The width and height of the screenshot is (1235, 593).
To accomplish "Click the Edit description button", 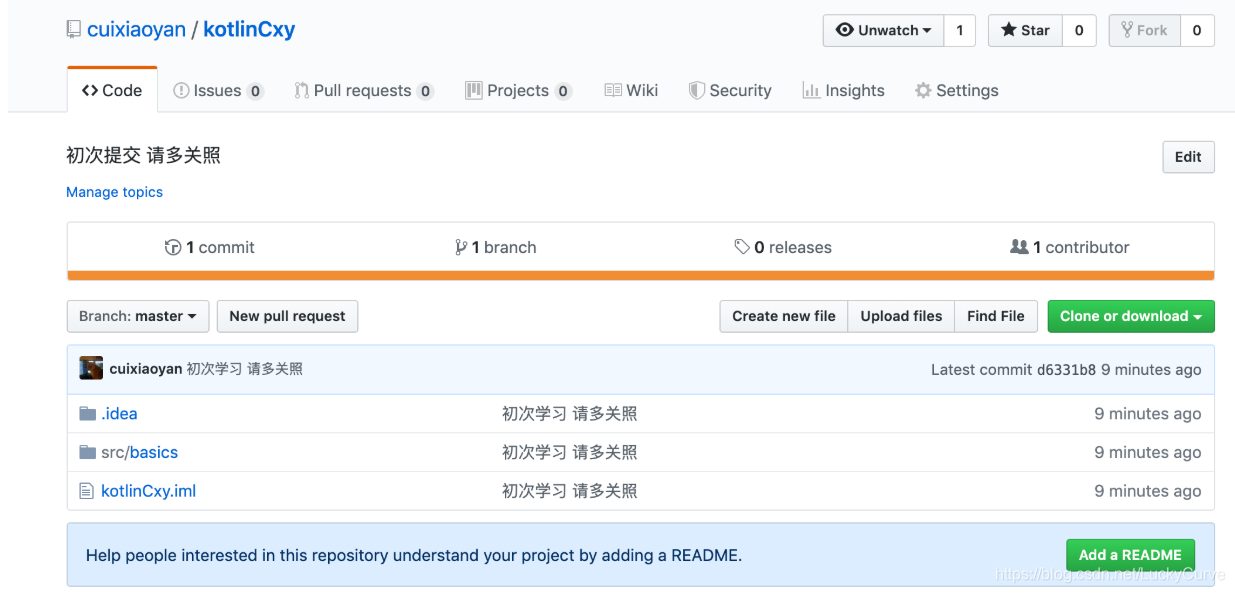I will 1188,157.
